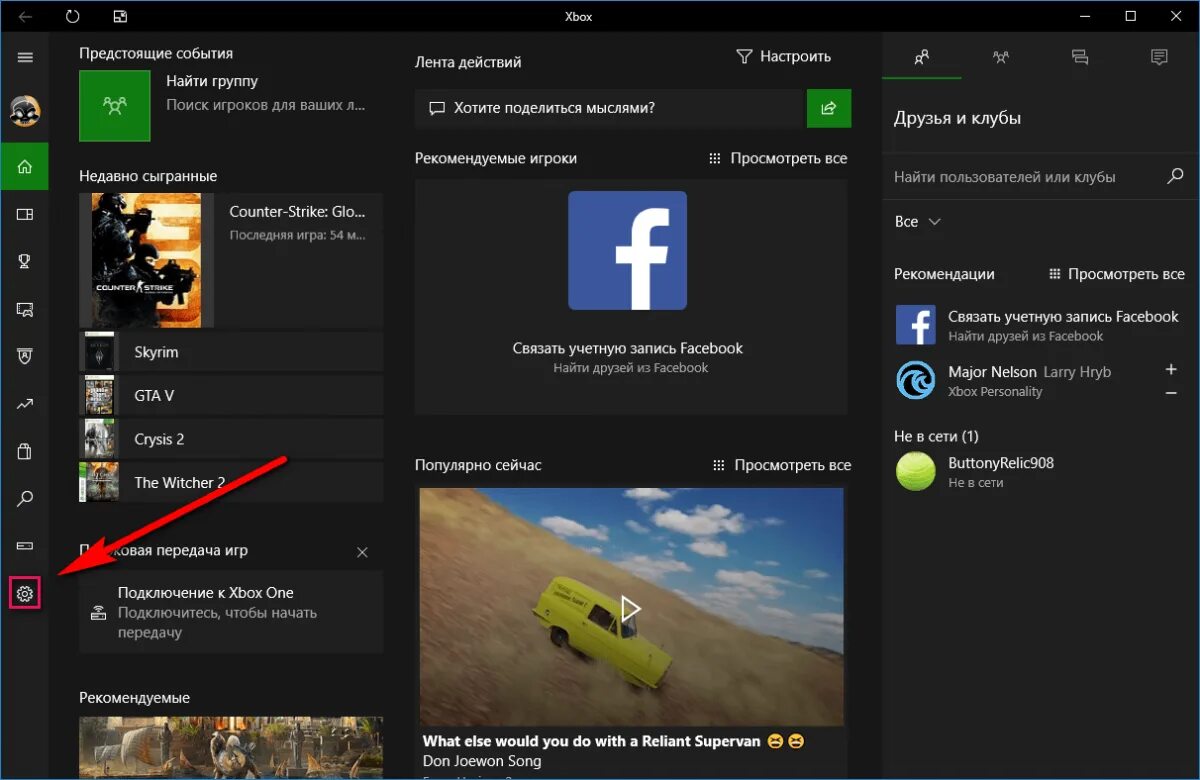Open the Counter-Strike cover thumbnail

(146, 260)
